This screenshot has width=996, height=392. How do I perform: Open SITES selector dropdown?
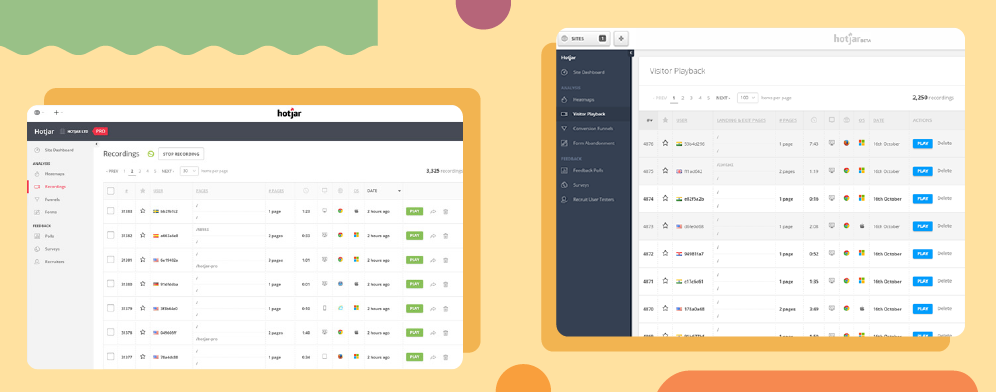[x=584, y=38]
